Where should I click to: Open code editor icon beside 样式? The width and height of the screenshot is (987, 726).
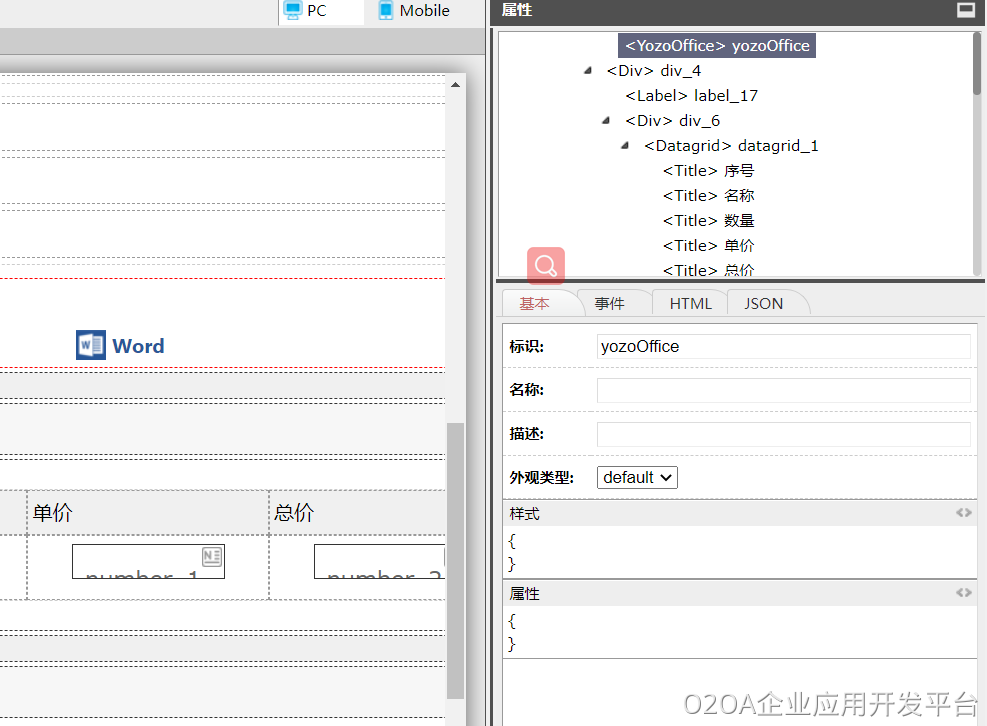pos(963,512)
